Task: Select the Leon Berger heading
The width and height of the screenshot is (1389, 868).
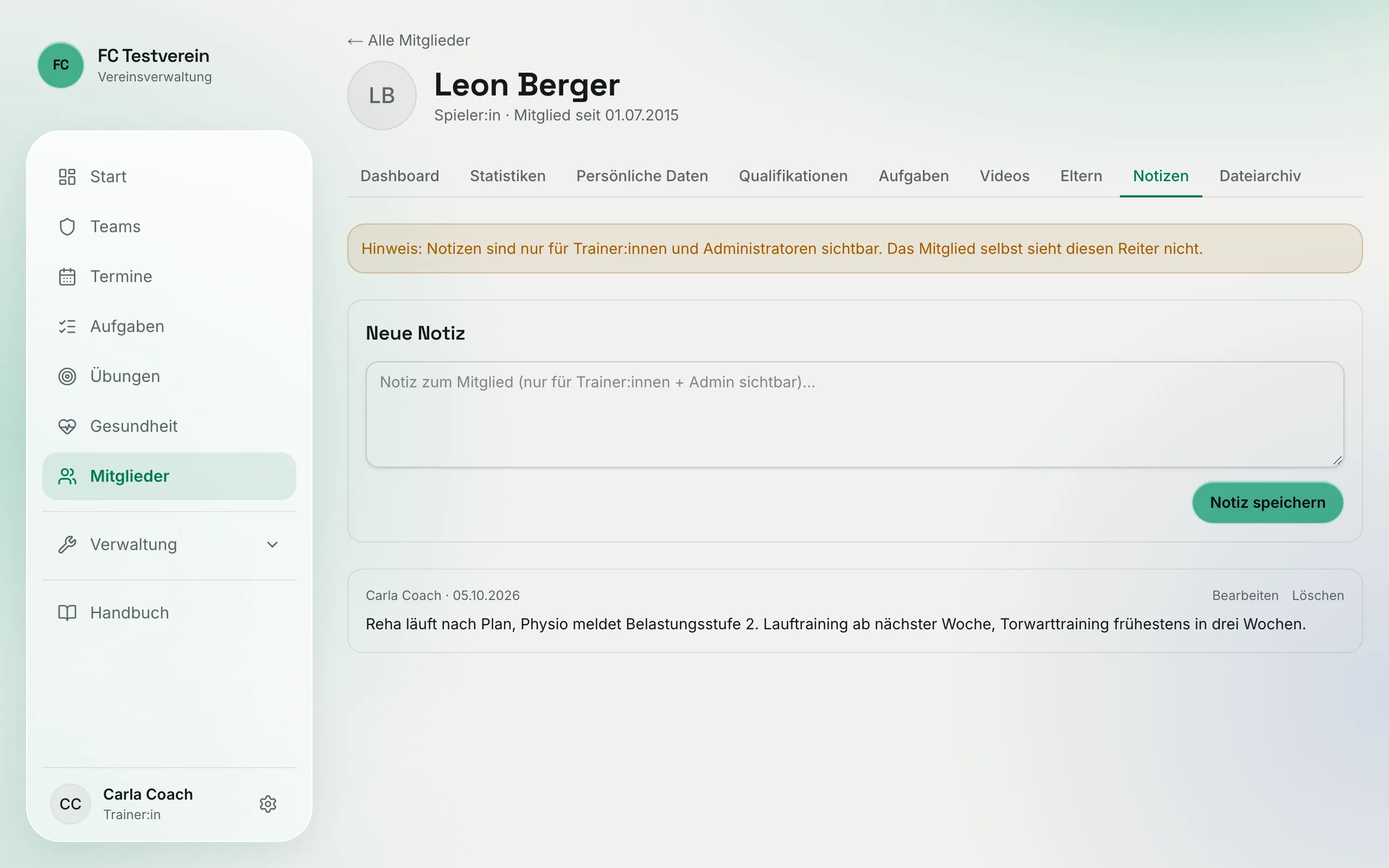Action: [527, 85]
